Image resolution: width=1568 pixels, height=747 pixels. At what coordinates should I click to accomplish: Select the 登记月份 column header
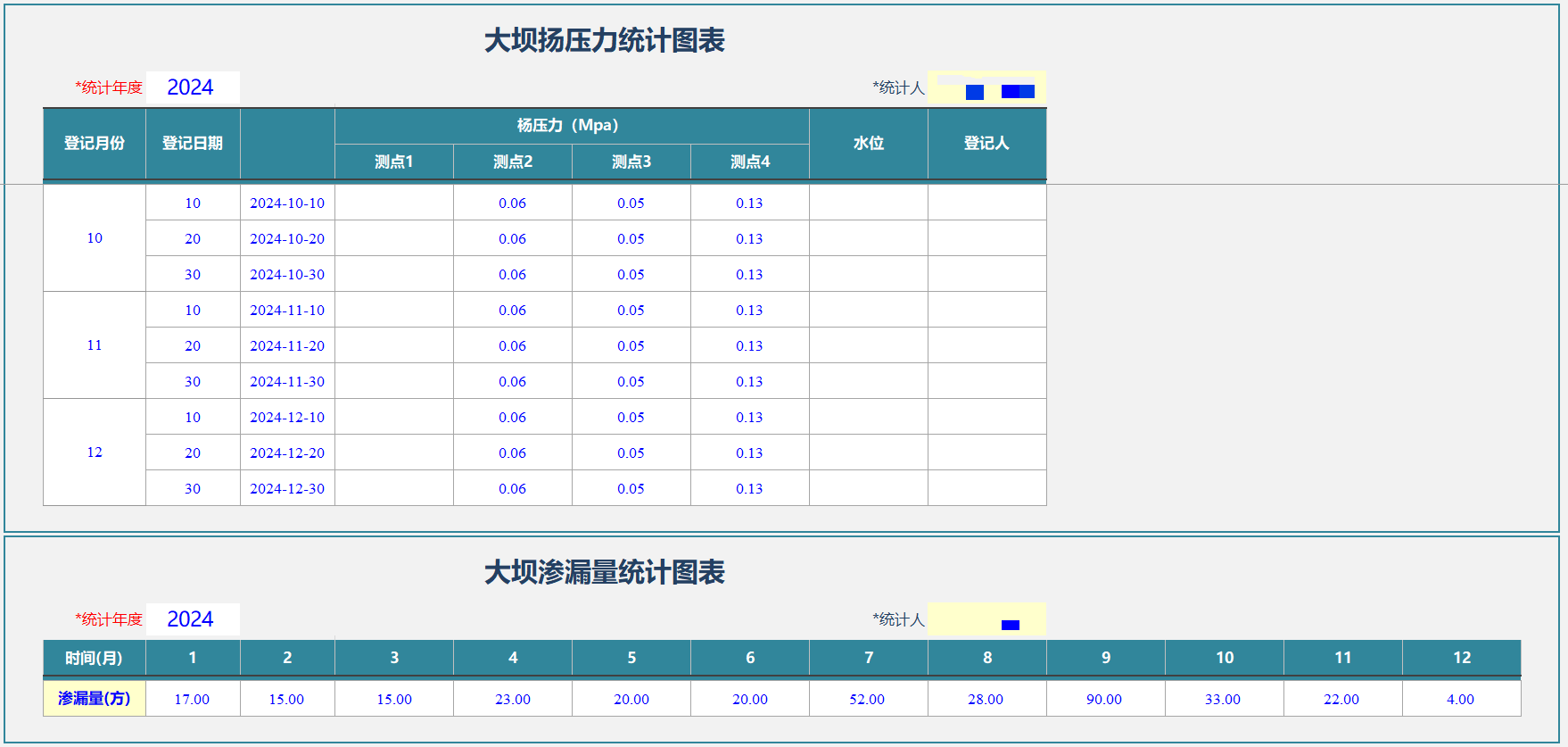[x=95, y=144]
